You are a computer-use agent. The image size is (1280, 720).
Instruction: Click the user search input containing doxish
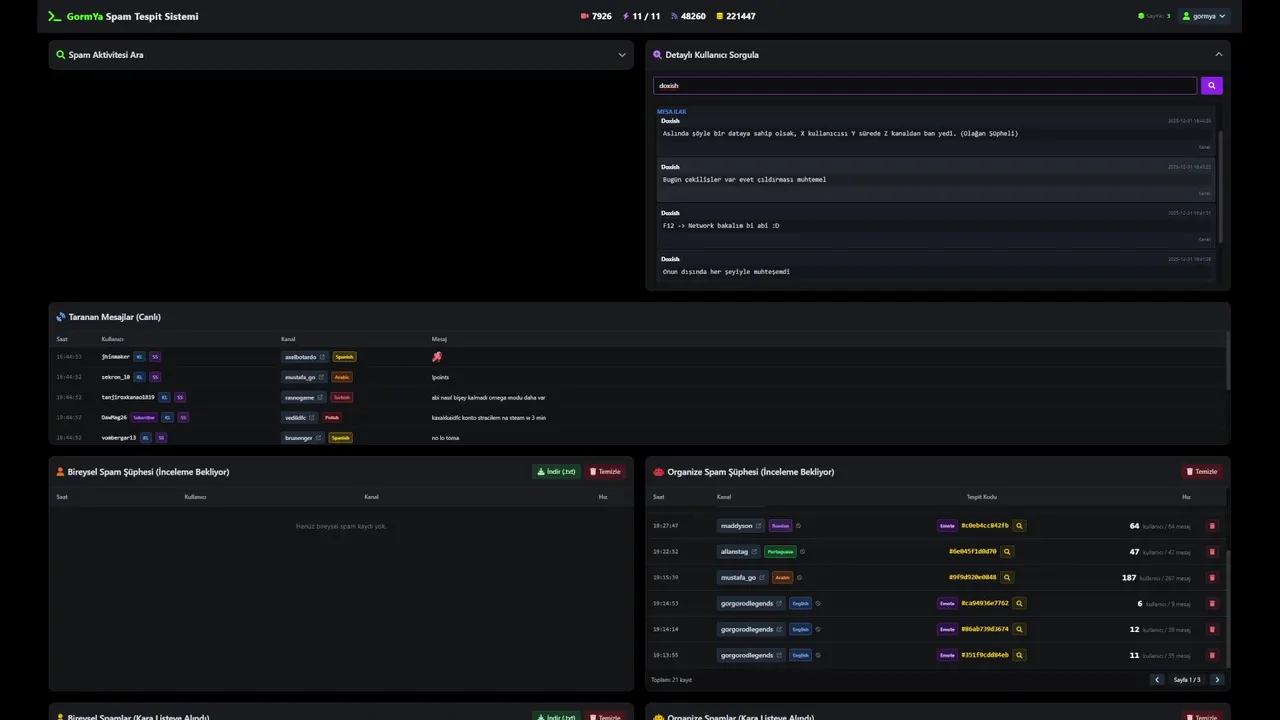(x=925, y=86)
